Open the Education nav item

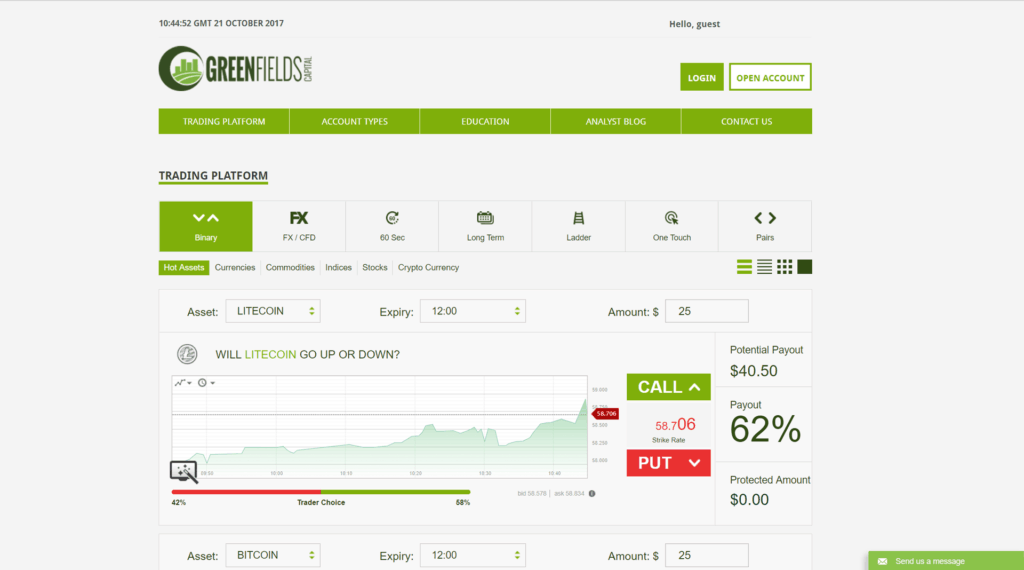(485, 121)
